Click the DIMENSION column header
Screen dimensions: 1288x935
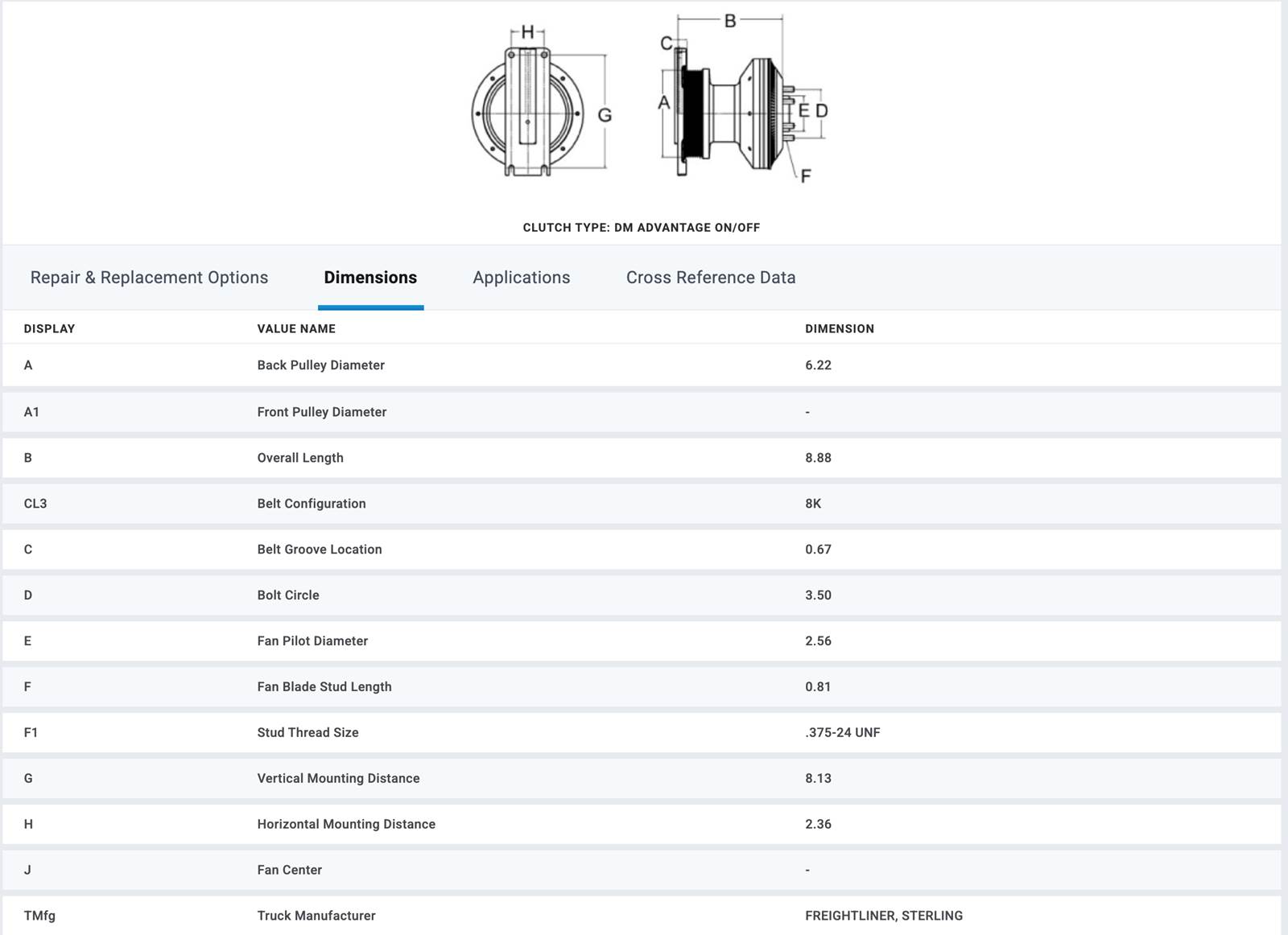click(839, 329)
